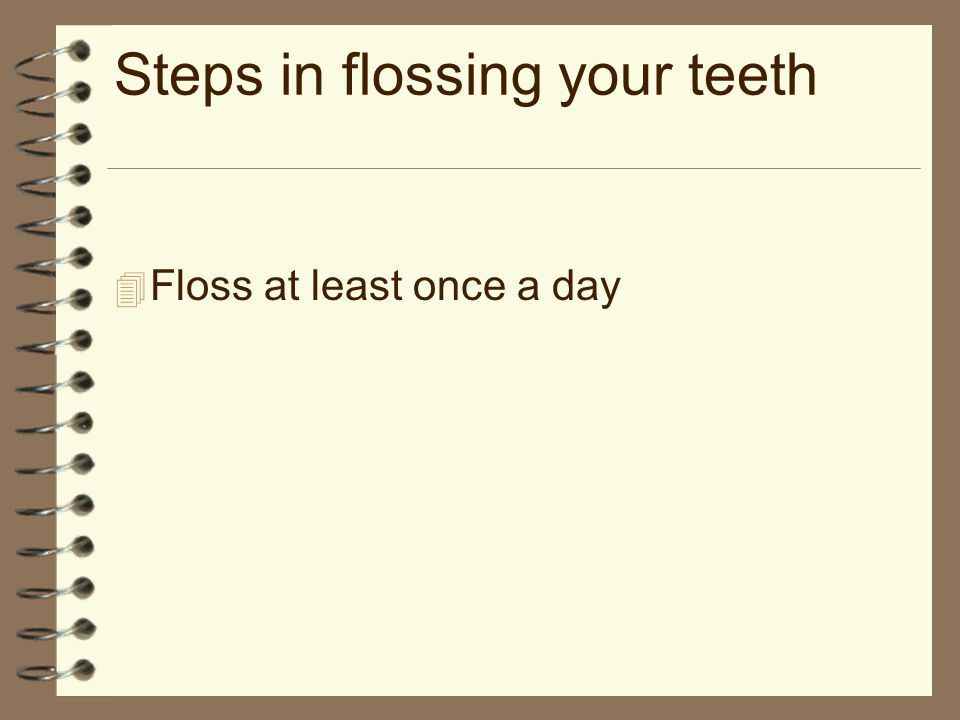Select the slide title text
The width and height of the screenshot is (960, 720).
[x=465, y=76]
